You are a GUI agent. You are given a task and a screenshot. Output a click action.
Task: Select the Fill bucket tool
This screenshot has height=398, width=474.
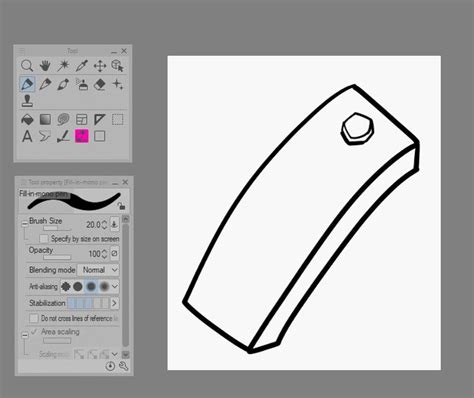(x=27, y=119)
